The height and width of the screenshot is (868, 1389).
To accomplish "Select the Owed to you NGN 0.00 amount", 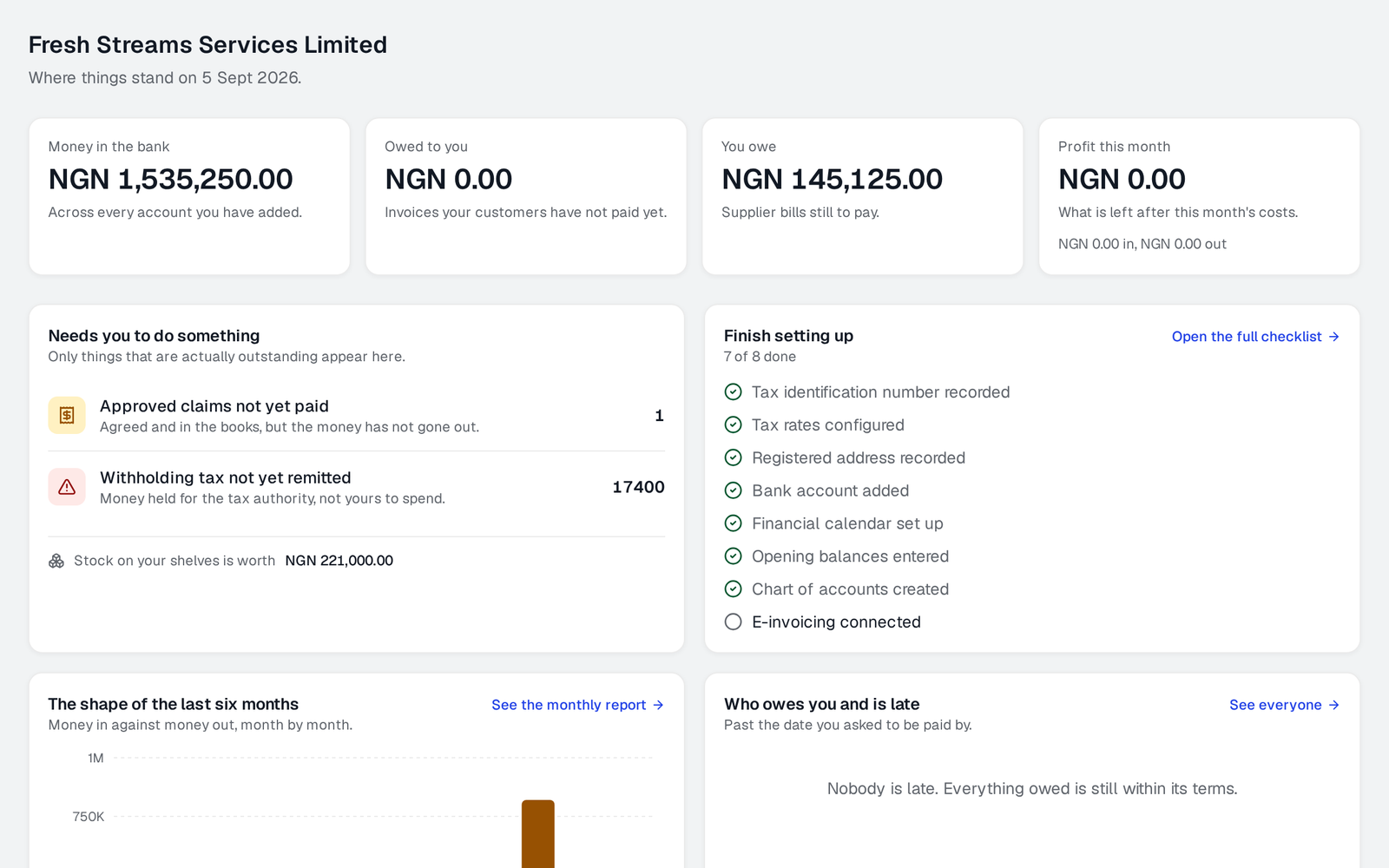I will pos(449,180).
